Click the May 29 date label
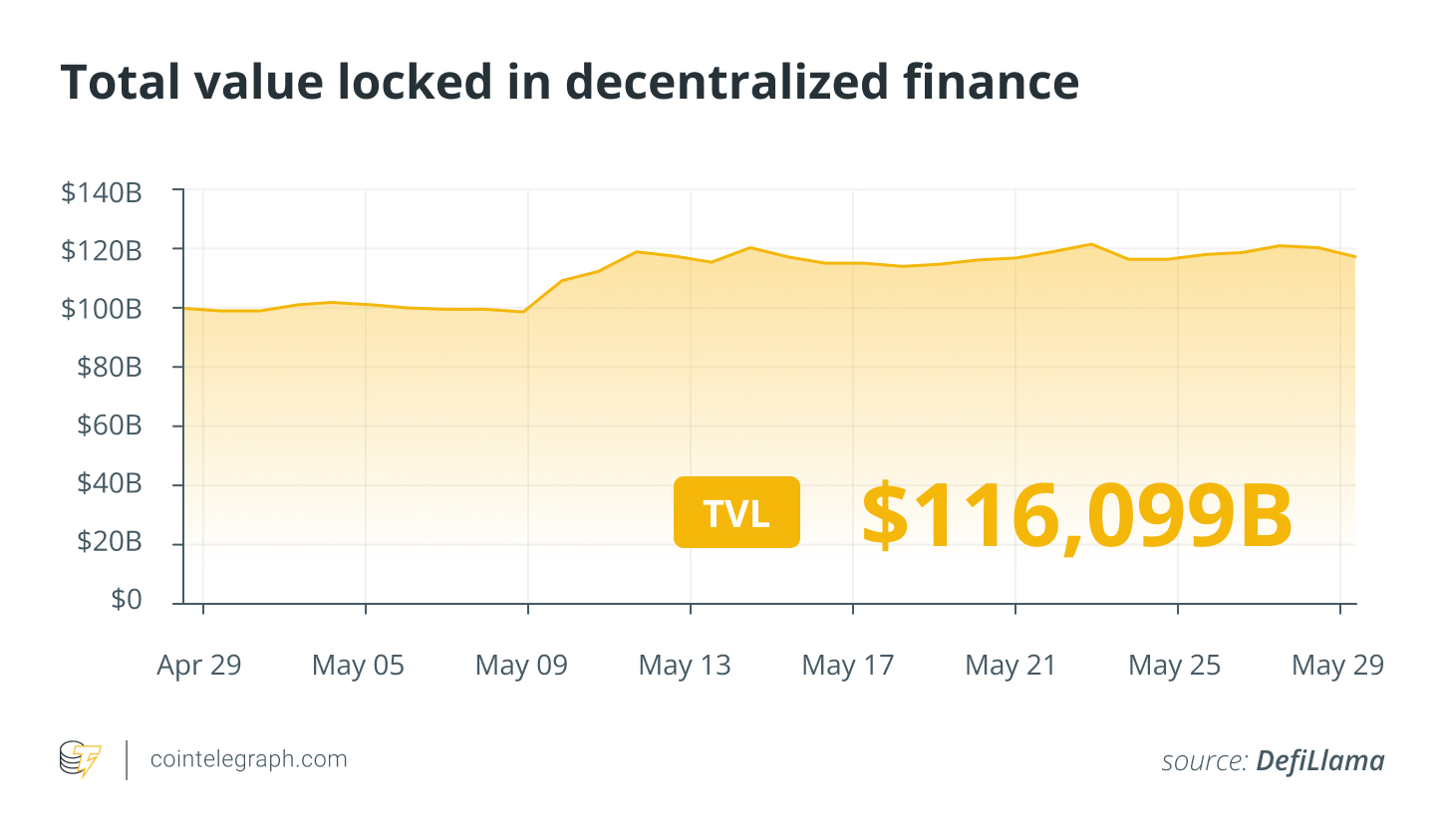1445x840 pixels. click(x=1338, y=665)
